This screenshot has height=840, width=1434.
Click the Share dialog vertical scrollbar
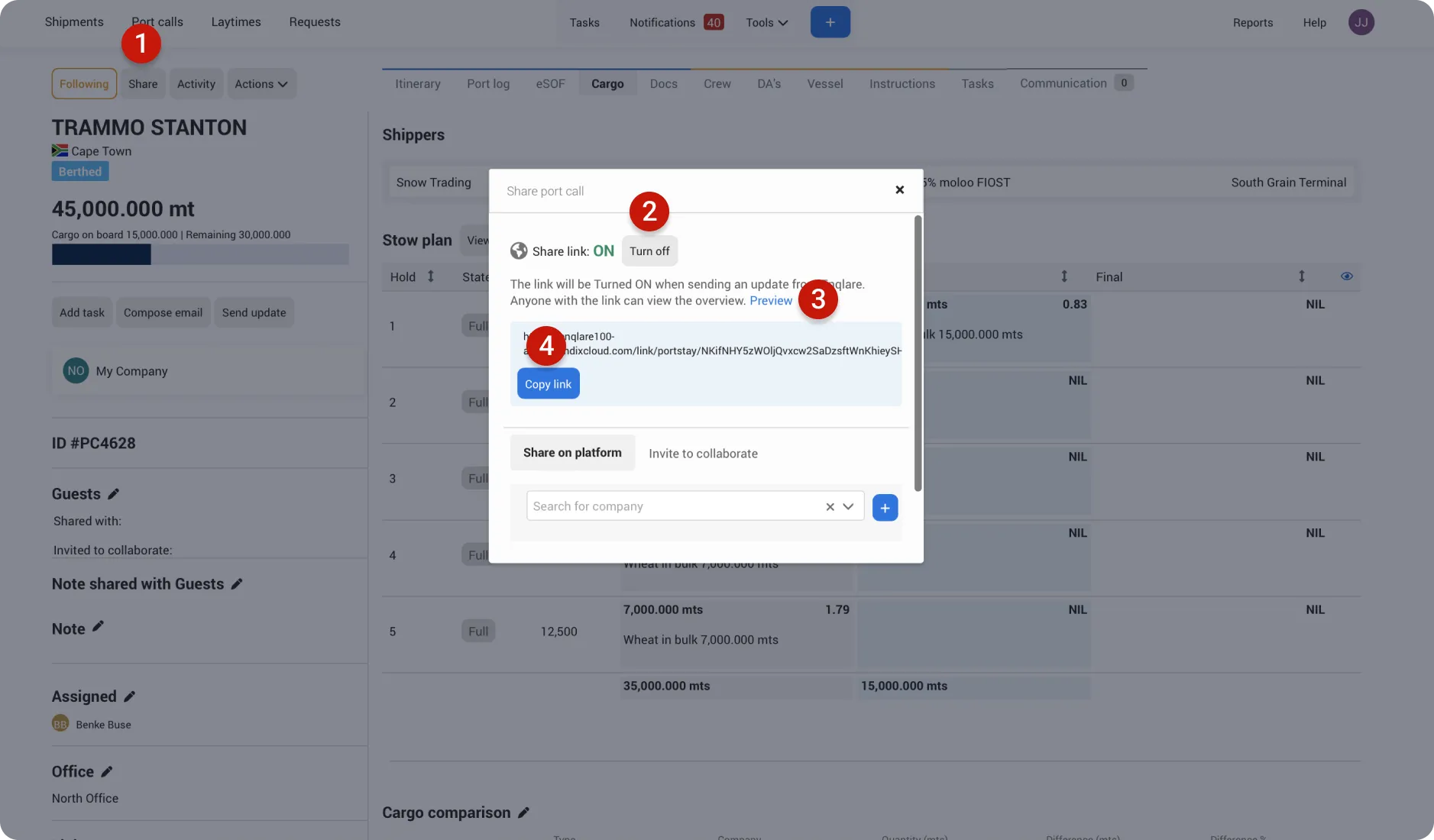(918, 354)
